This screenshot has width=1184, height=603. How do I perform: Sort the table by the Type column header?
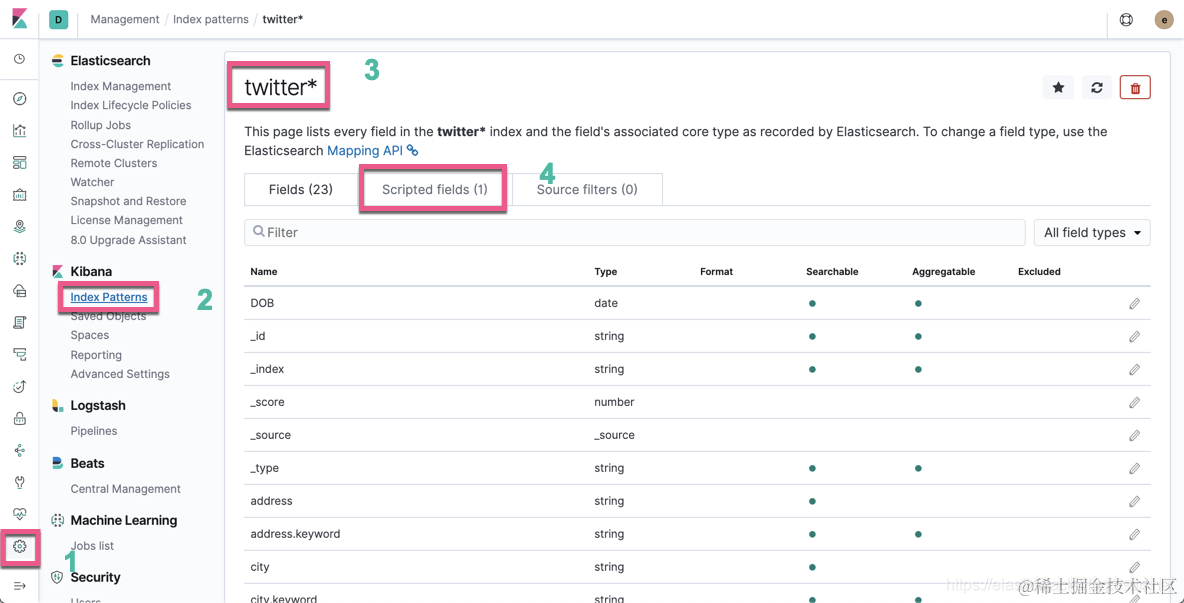click(x=606, y=272)
